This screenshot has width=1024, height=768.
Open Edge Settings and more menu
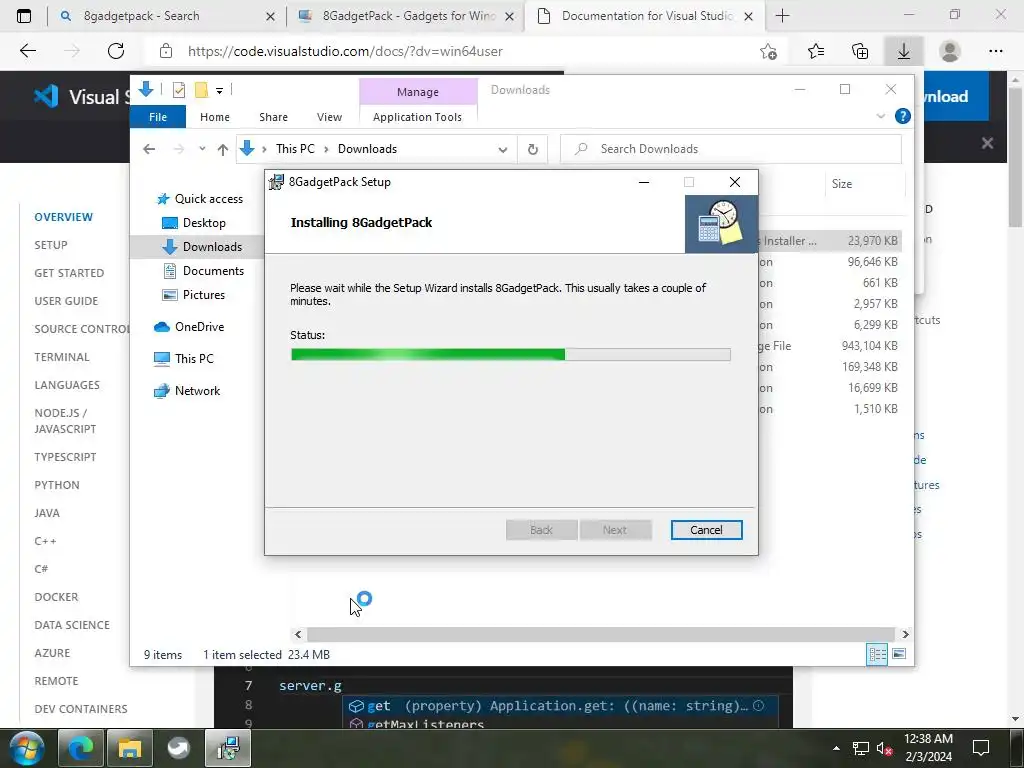pos(996,52)
